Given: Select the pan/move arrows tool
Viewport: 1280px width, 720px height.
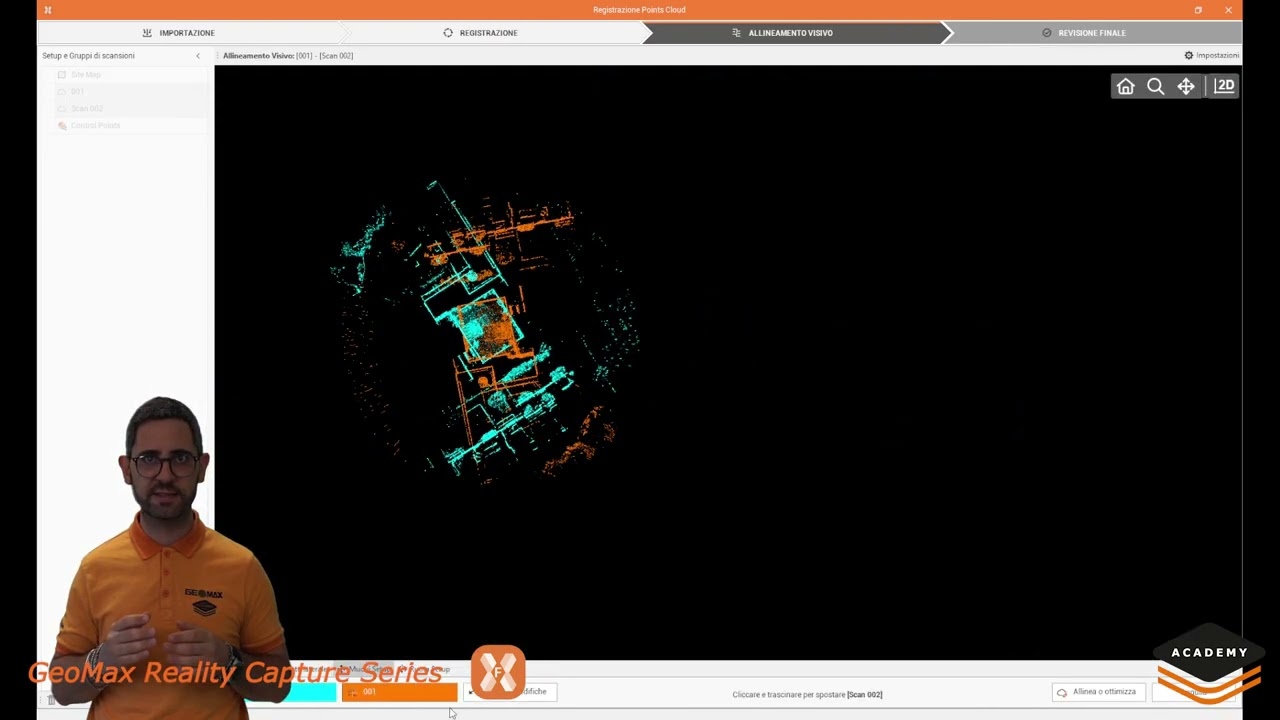Looking at the screenshot, I should (x=1186, y=87).
